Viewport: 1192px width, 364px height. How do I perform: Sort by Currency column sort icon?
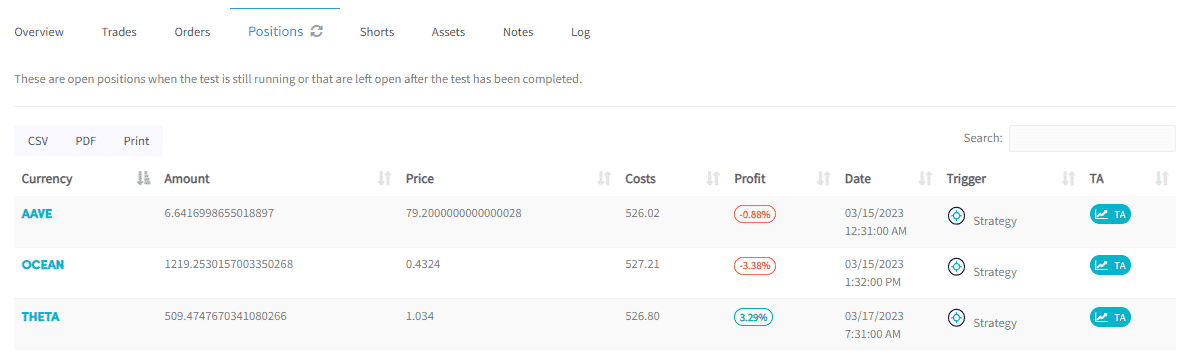pyautogui.click(x=144, y=179)
